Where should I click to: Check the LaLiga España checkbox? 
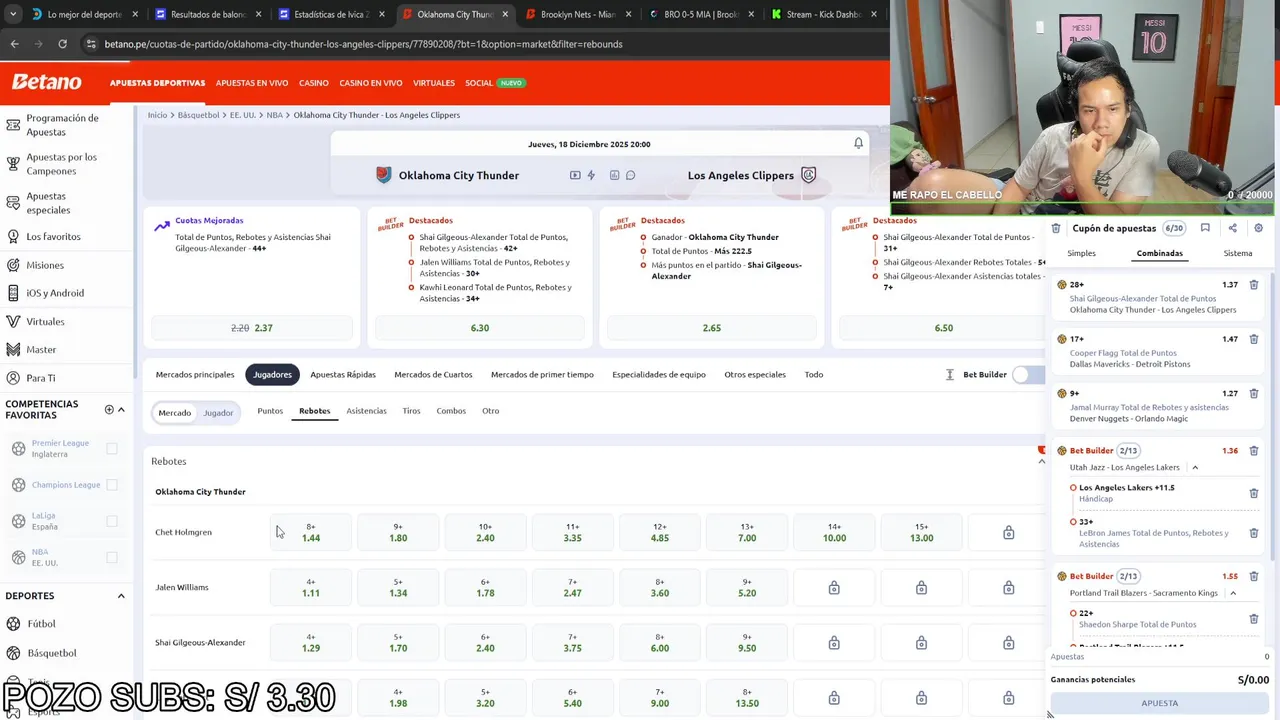coord(112,521)
